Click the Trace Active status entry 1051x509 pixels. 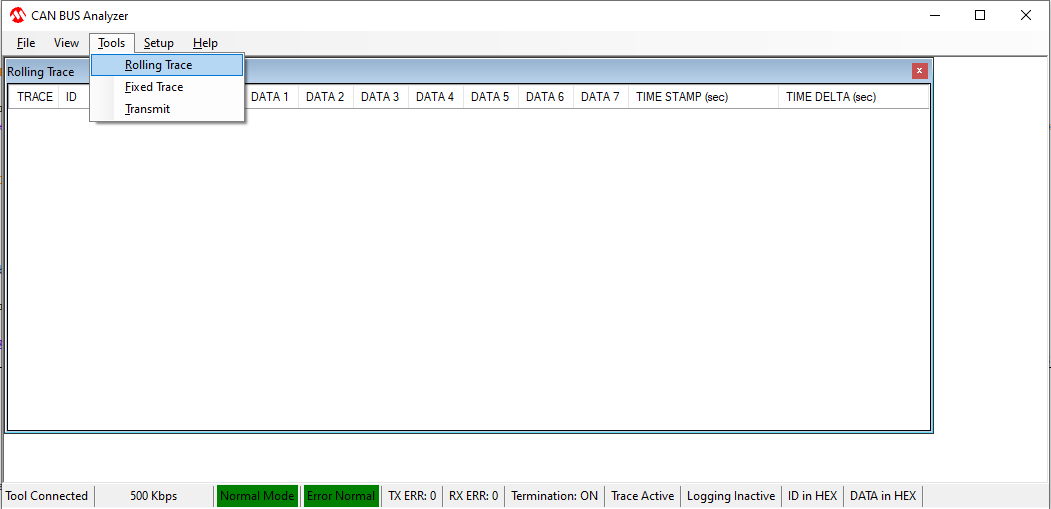(643, 496)
